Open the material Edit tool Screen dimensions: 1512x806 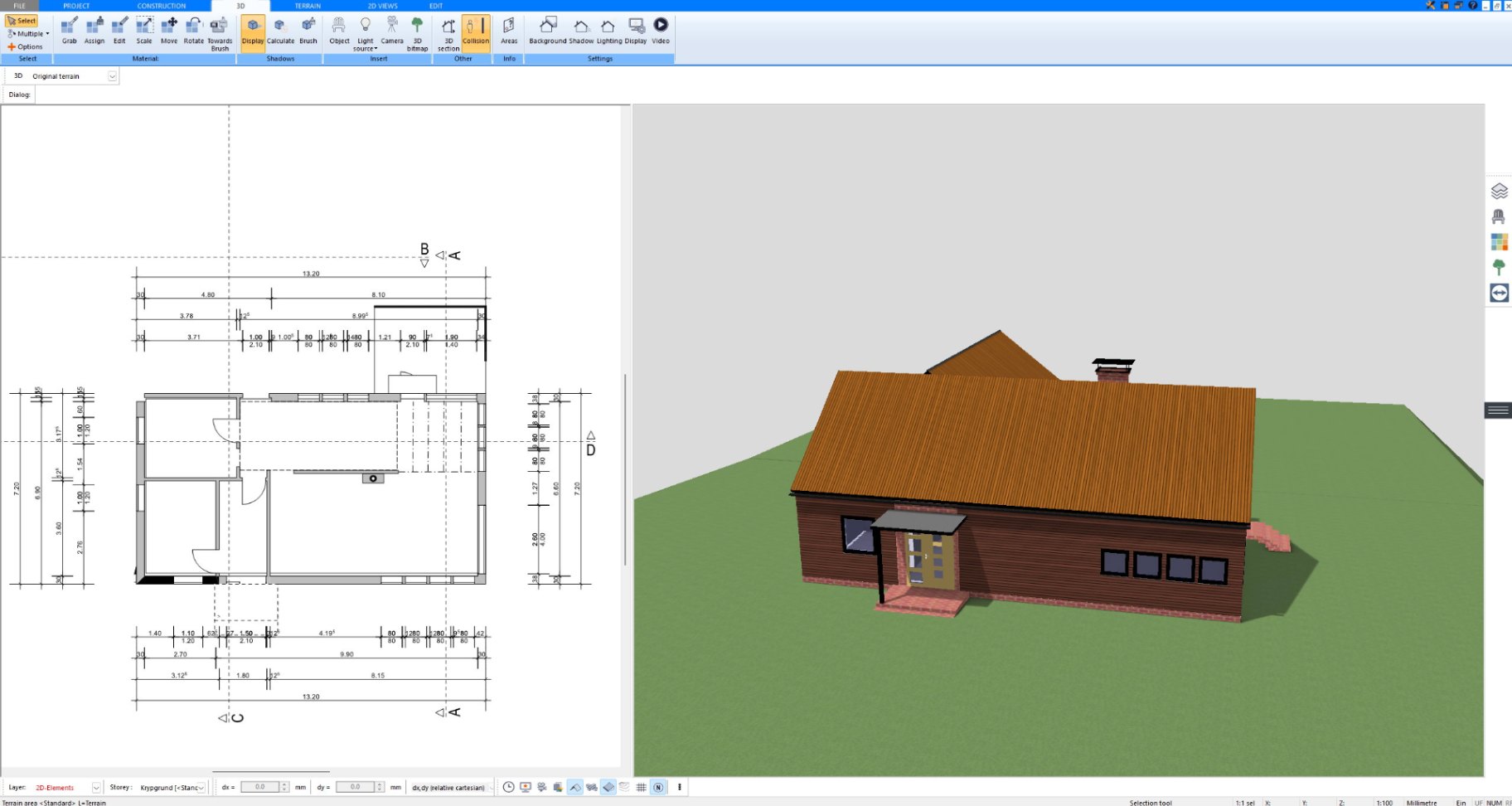point(119,31)
